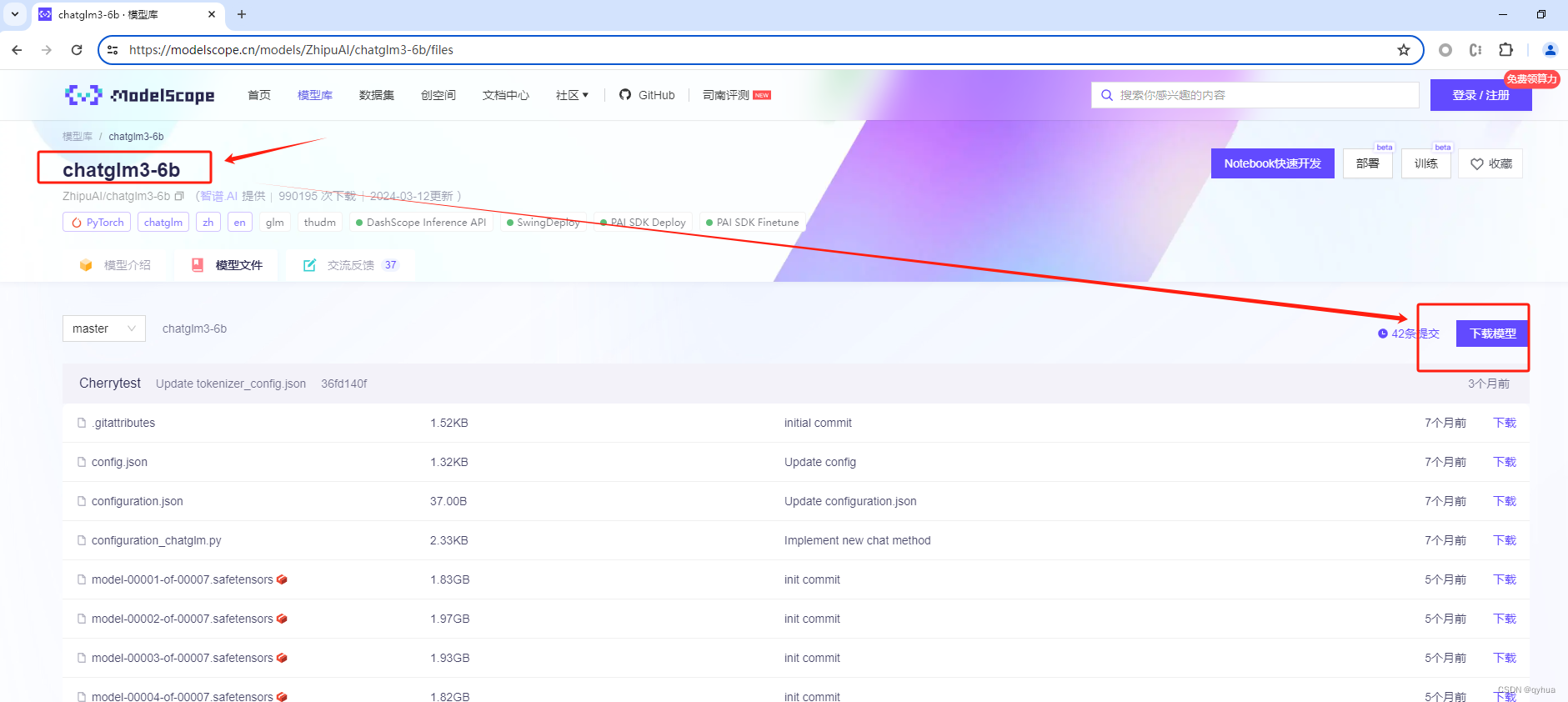Open 模型库 in the navigation
Image resolution: width=1568 pixels, height=702 pixels.
pos(315,95)
